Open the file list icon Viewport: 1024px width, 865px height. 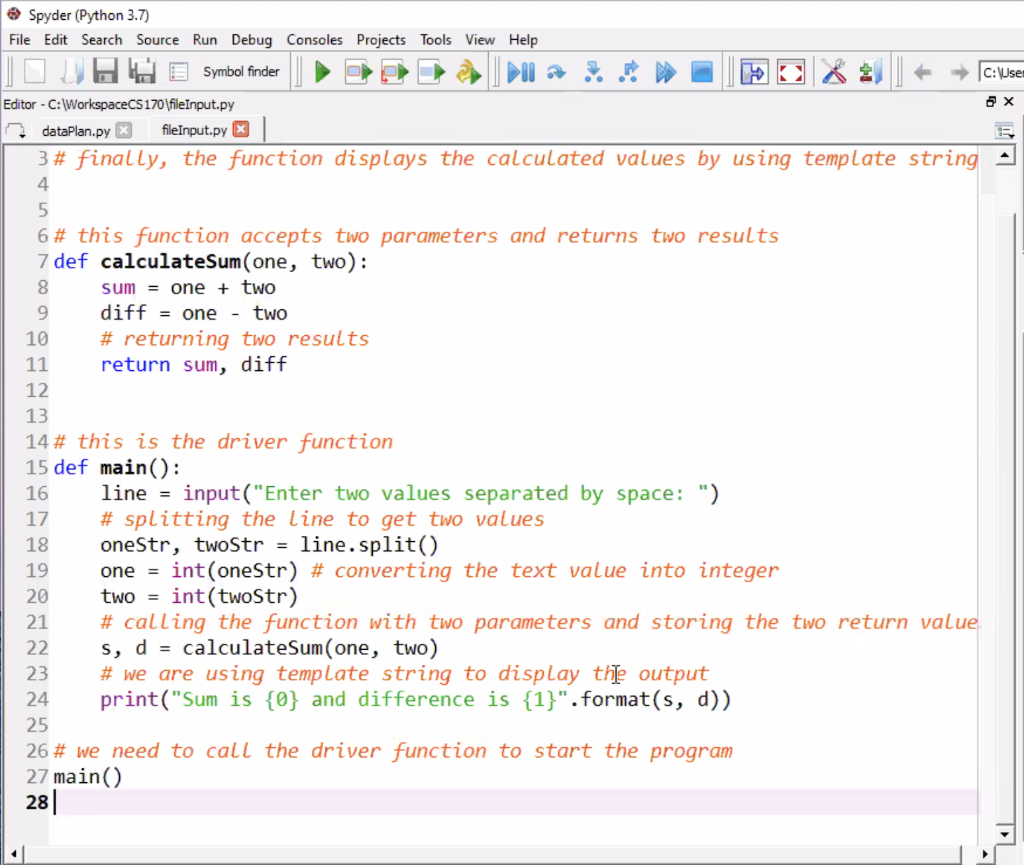click(178, 72)
